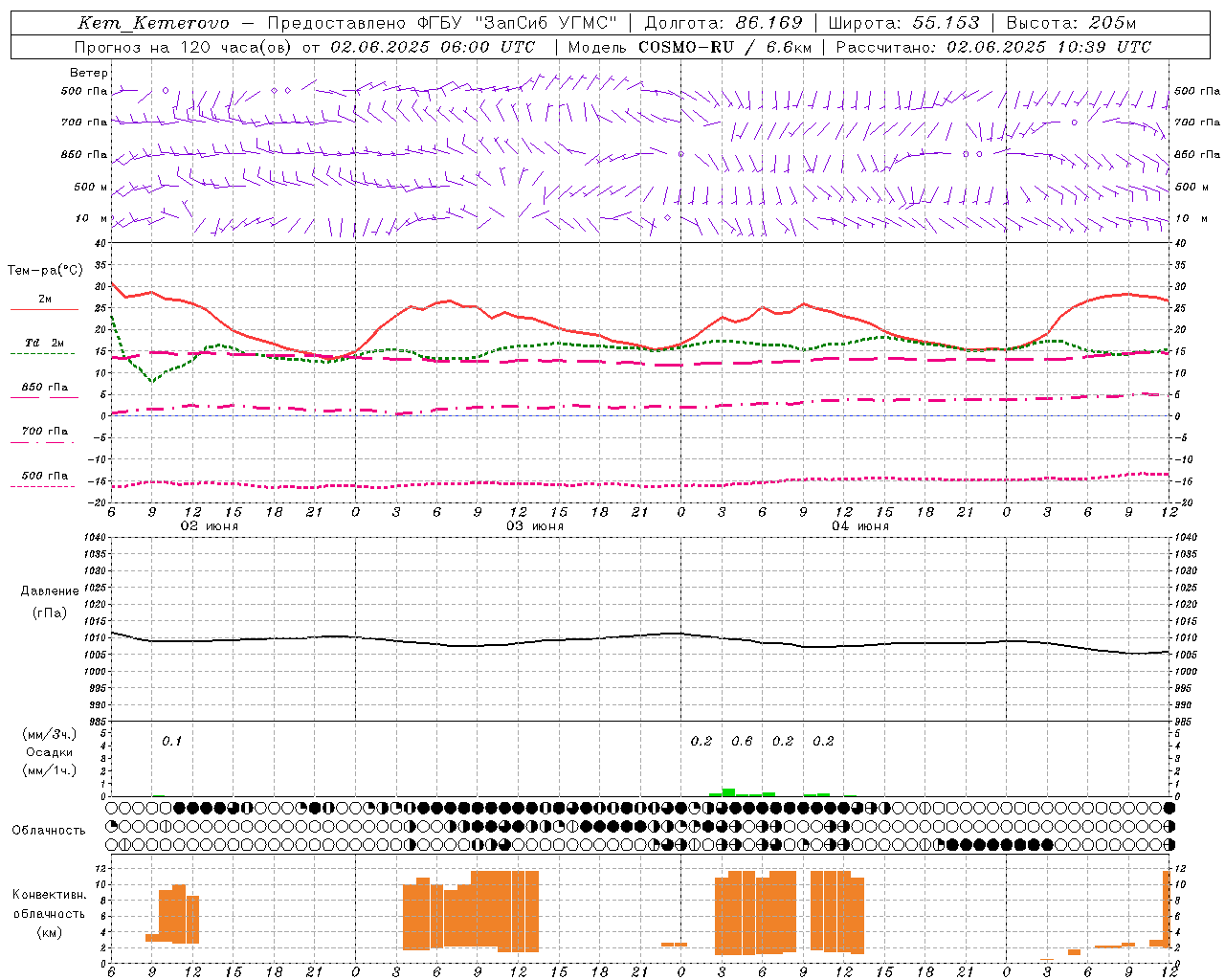Click the '03 июня' date label

point(535,526)
